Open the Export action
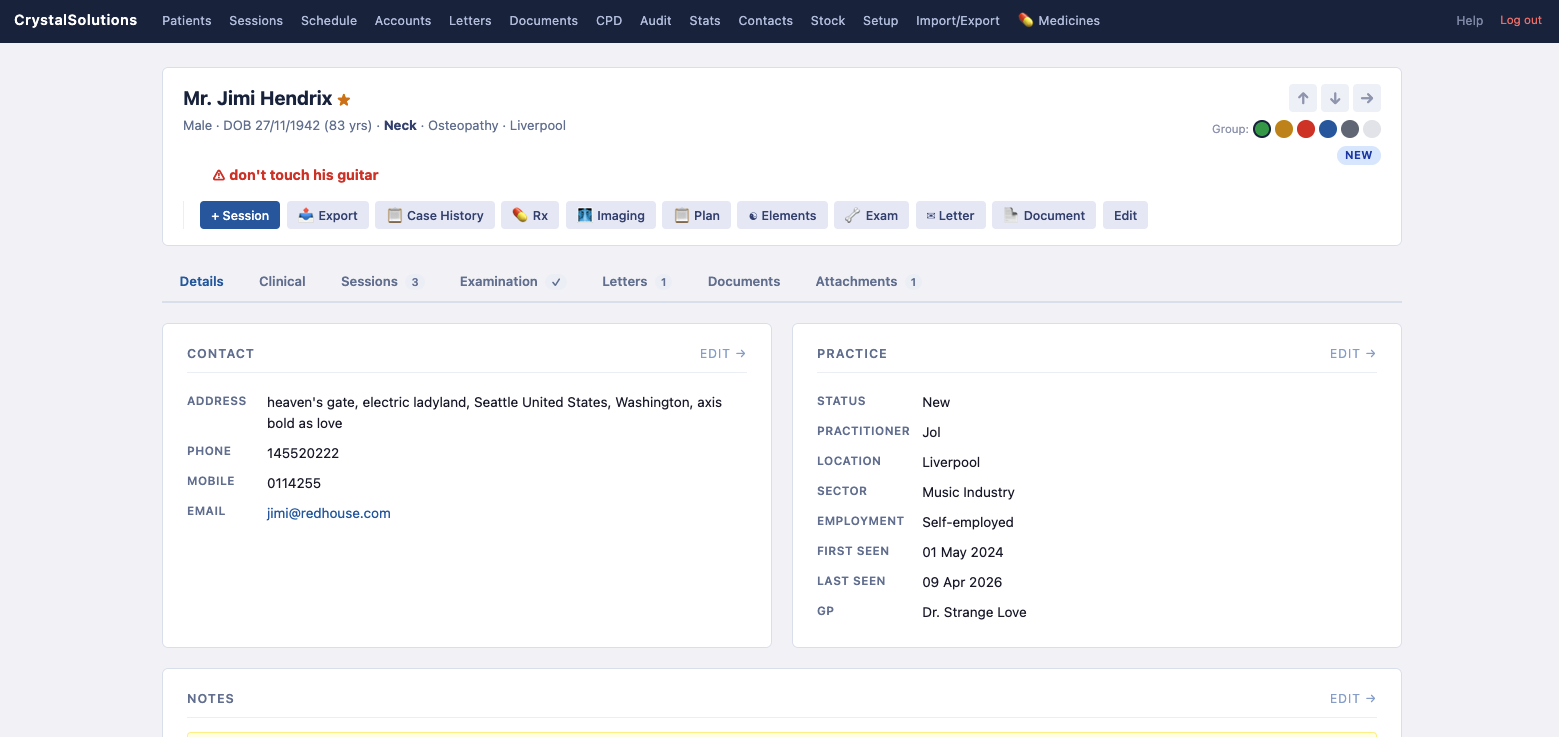Viewport: 1559px width, 737px height. 328,215
